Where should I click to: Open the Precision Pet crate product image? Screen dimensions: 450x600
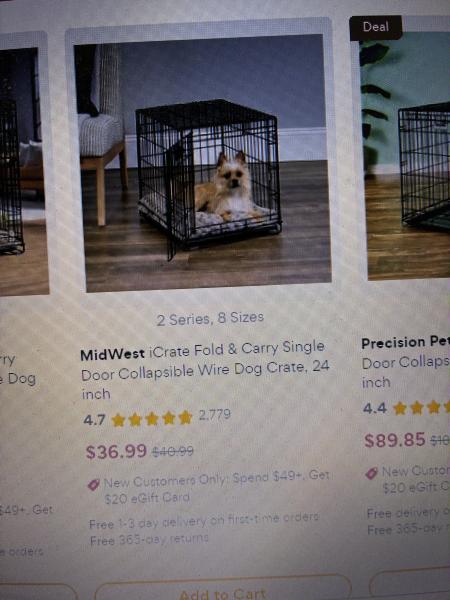[406, 155]
